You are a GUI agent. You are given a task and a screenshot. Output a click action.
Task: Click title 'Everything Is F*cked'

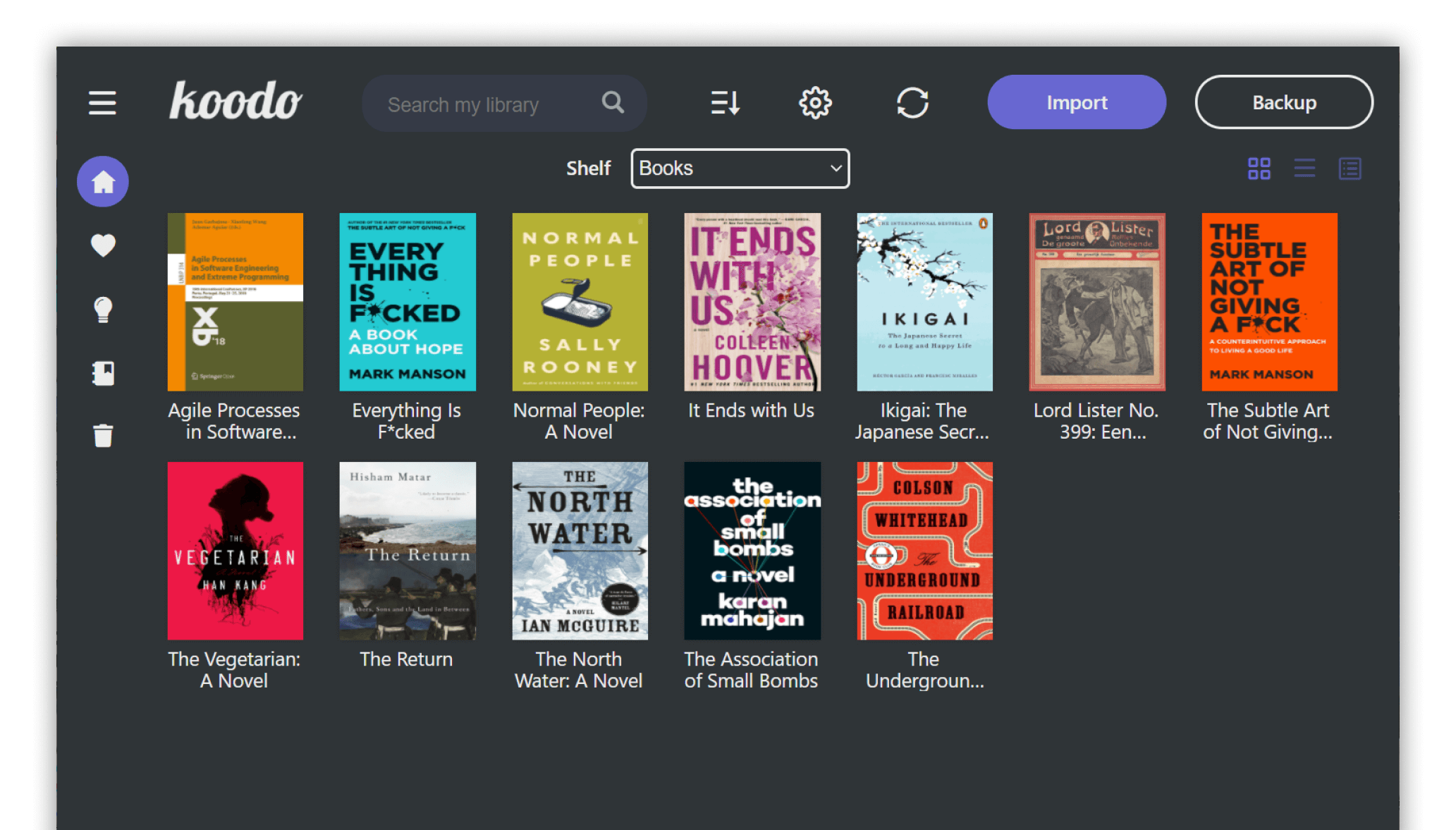click(406, 421)
